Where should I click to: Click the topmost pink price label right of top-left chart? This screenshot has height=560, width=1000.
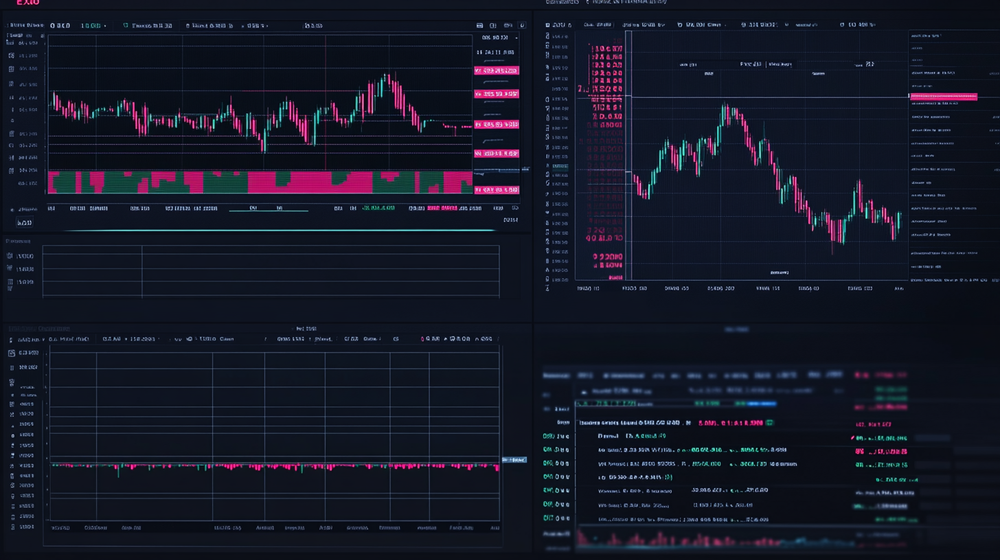498,71
